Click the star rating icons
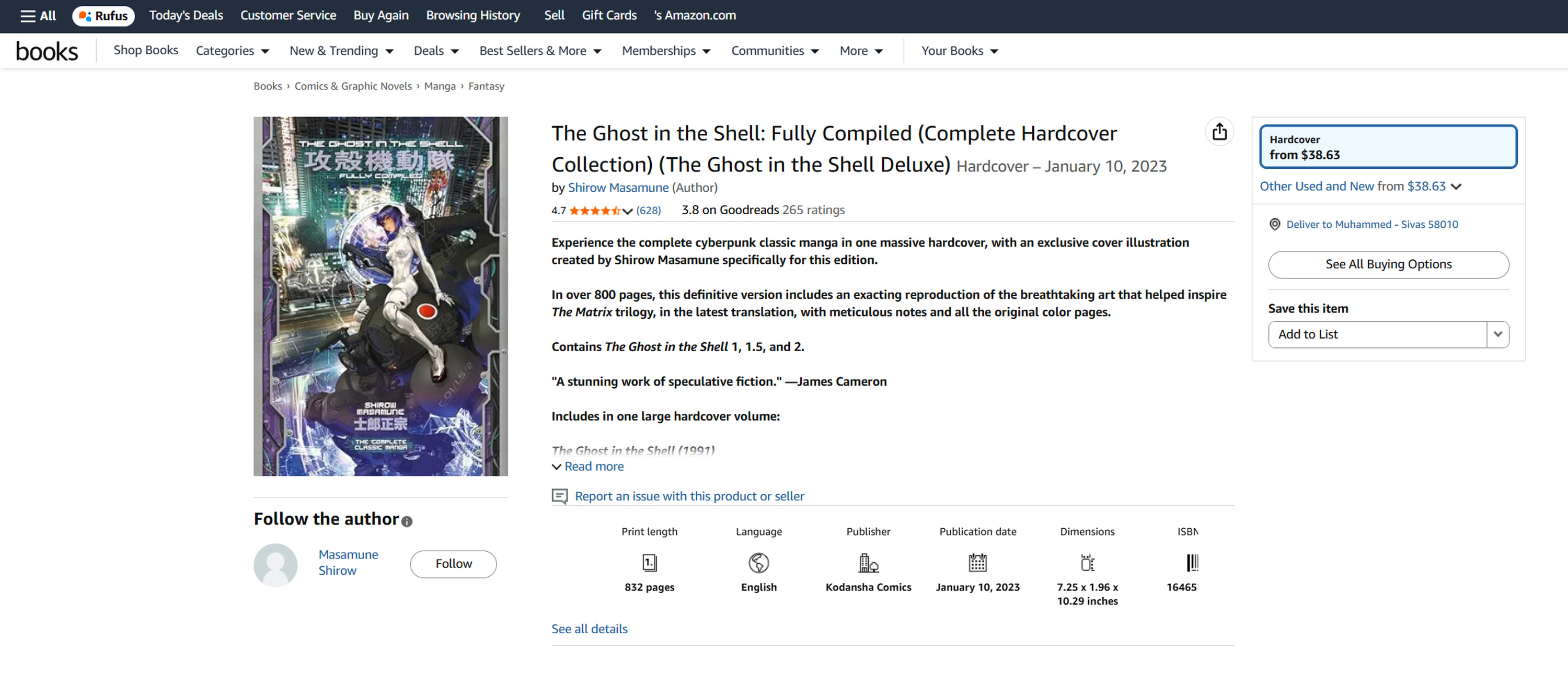The width and height of the screenshot is (1568, 686). point(595,211)
